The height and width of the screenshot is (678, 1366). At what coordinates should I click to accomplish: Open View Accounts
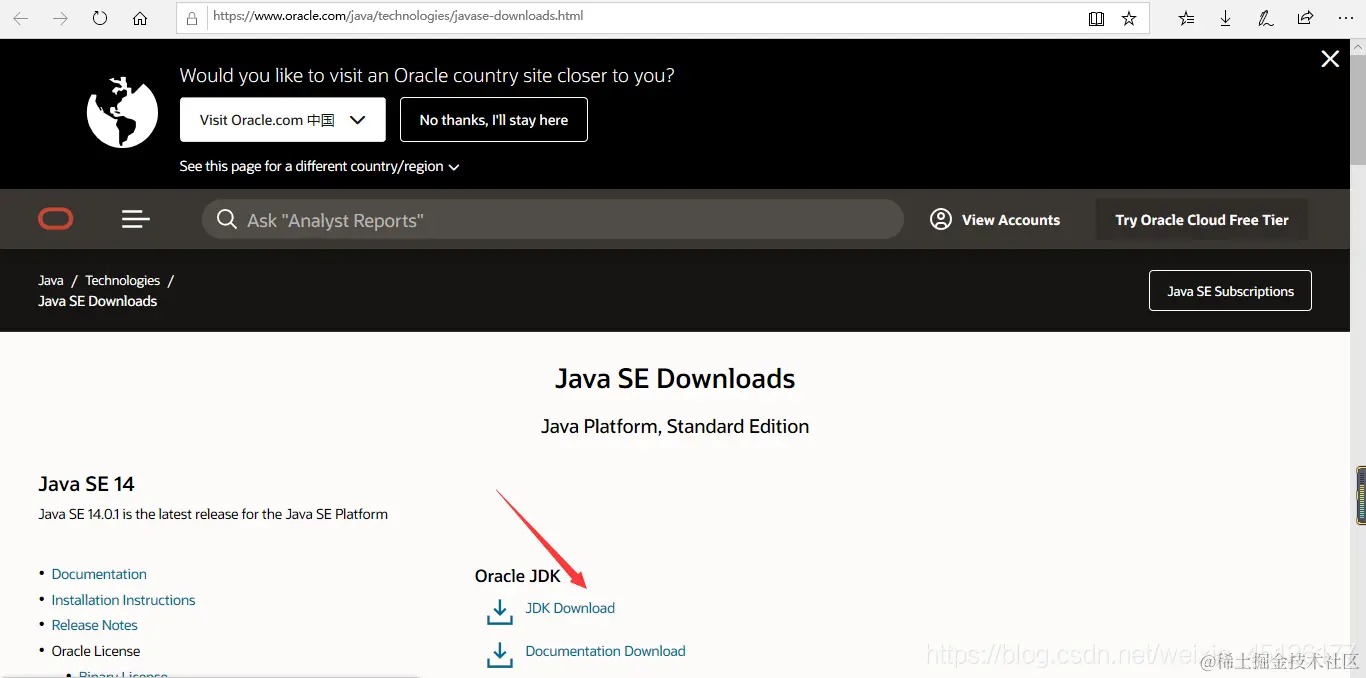(x=995, y=220)
